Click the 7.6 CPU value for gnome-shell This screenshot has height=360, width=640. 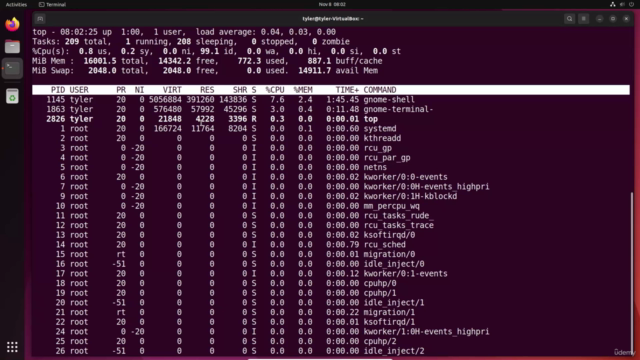coord(277,100)
